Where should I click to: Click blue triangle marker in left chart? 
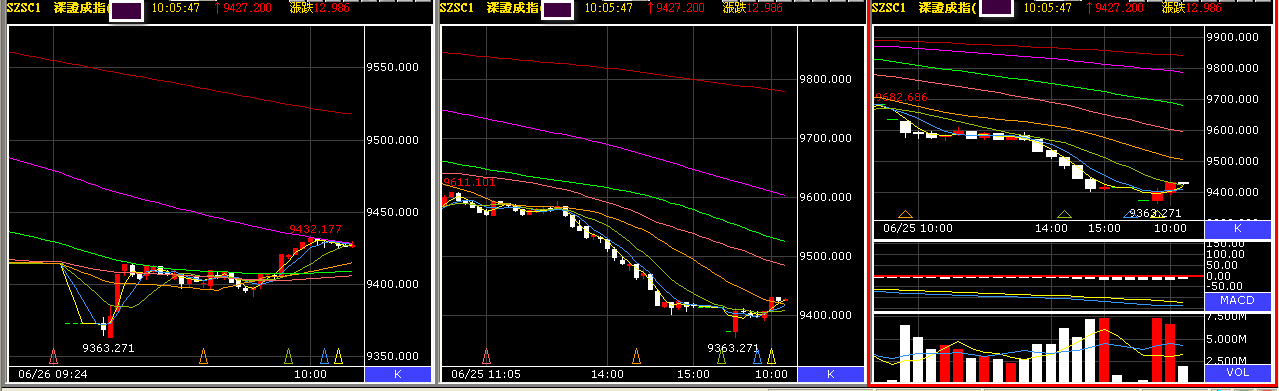pyautogui.click(x=325, y=356)
